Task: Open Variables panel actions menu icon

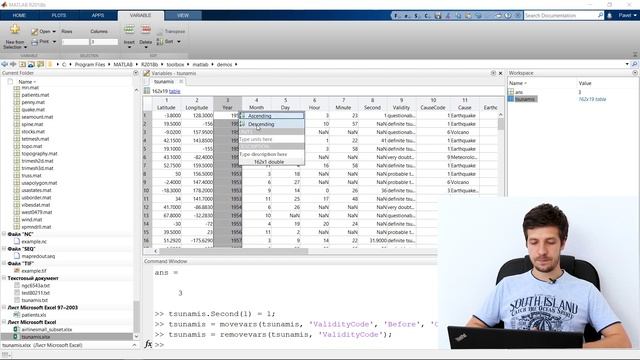Action: click(x=493, y=73)
